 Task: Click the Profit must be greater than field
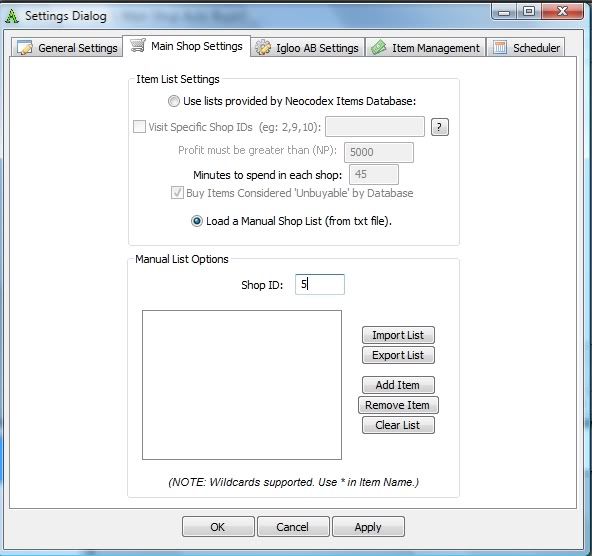379,152
